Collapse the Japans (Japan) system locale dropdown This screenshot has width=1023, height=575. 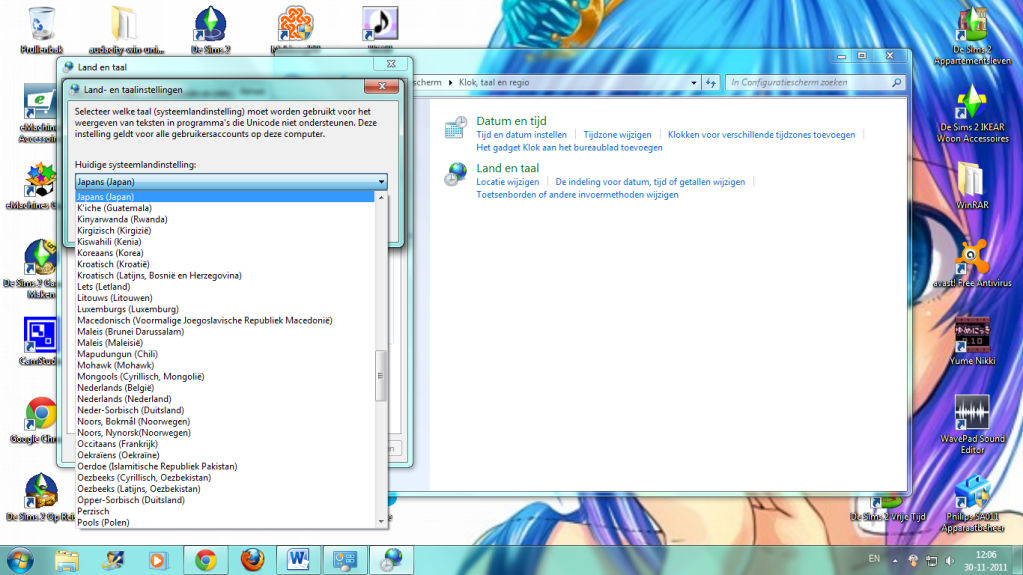click(x=381, y=182)
